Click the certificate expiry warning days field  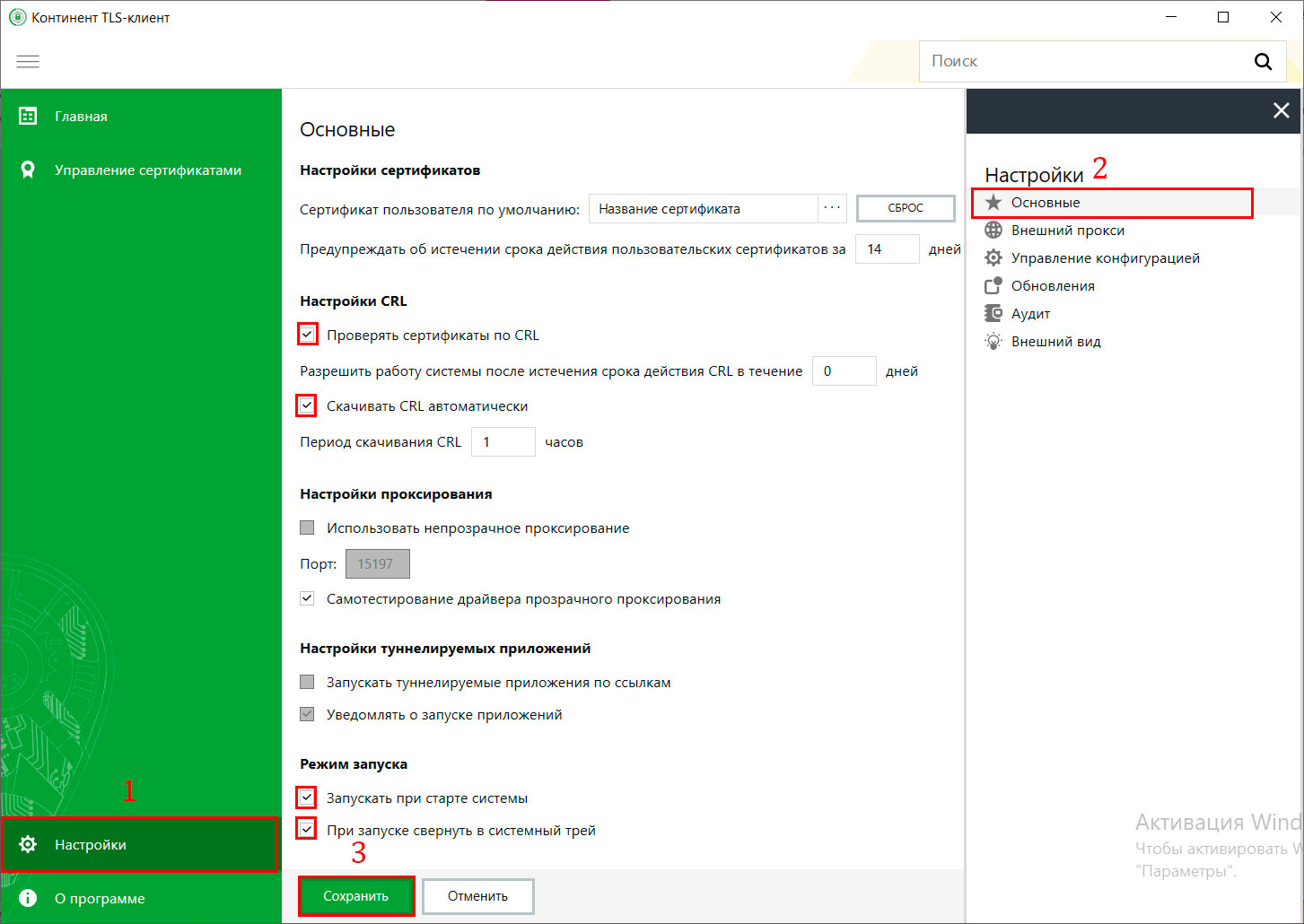click(x=887, y=248)
